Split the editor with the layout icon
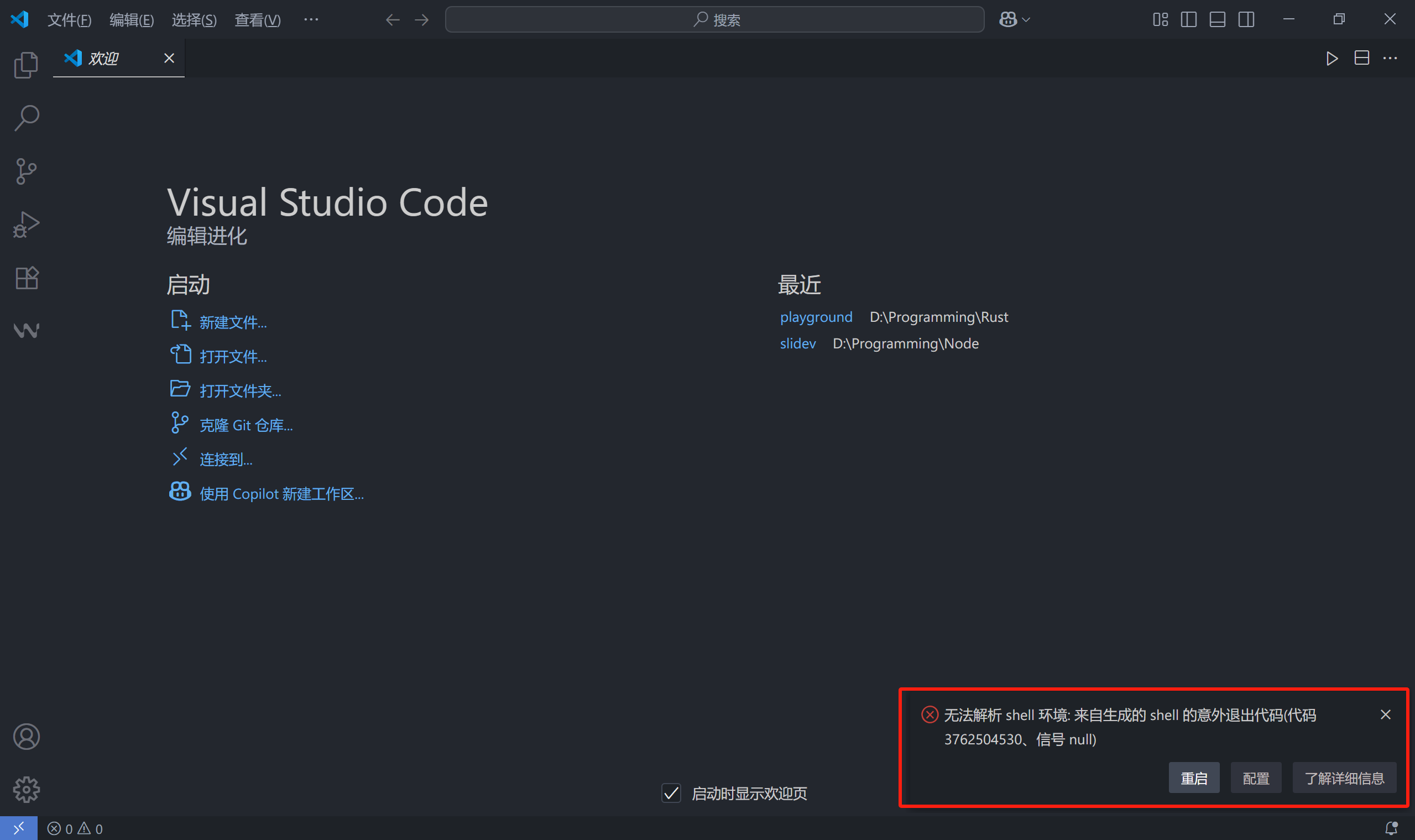 (x=1361, y=58)
